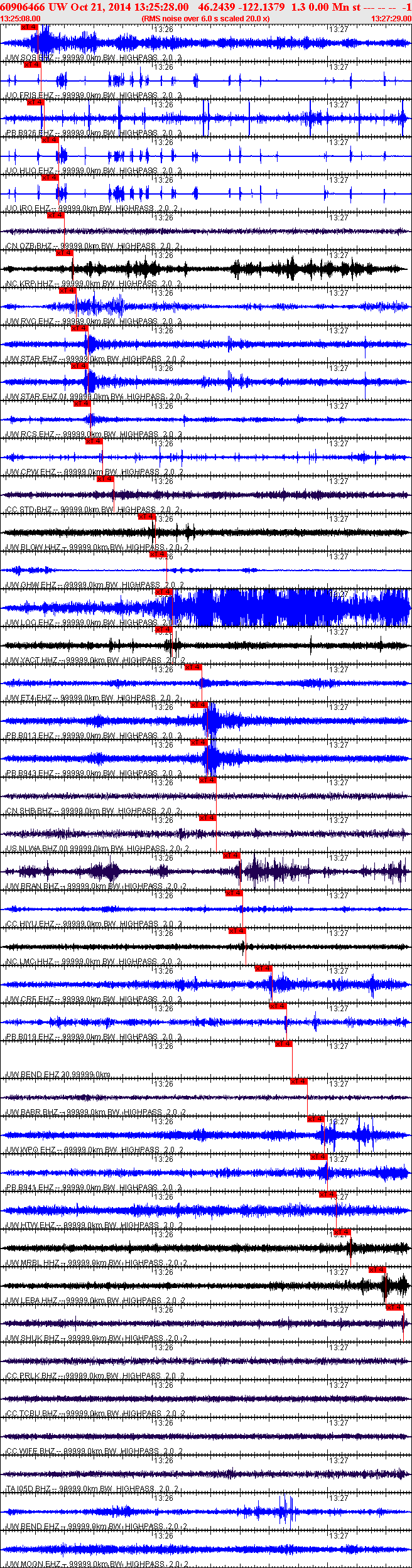
Task: Click the event header title 60906466 UW
Action: click(33, 6)
